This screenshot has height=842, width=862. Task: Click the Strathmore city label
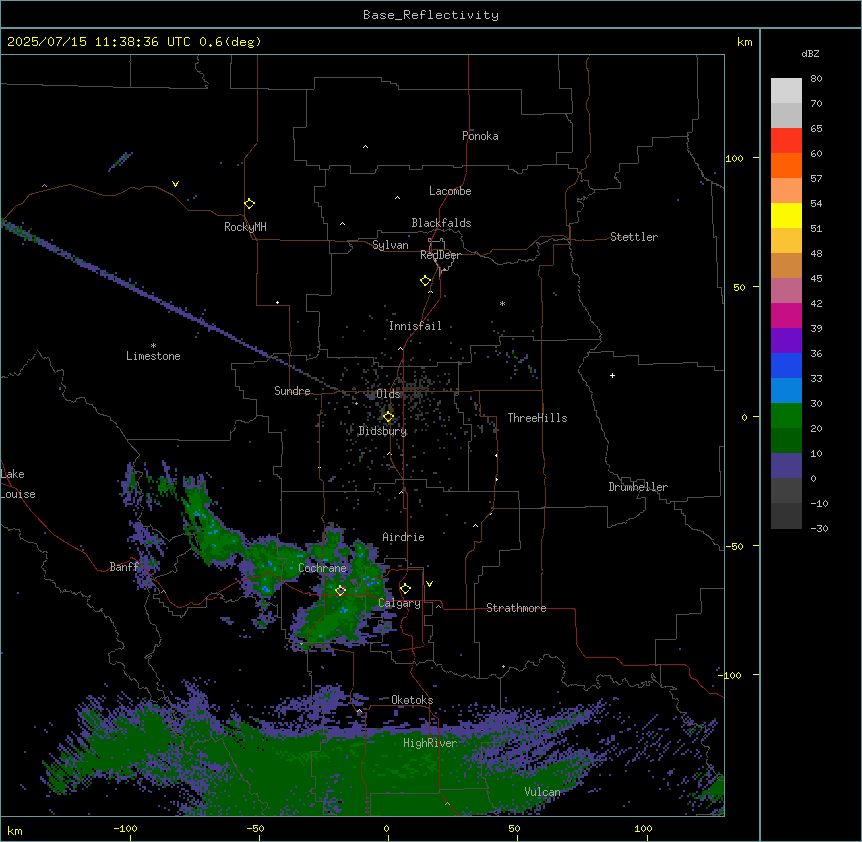pos(516,608)
